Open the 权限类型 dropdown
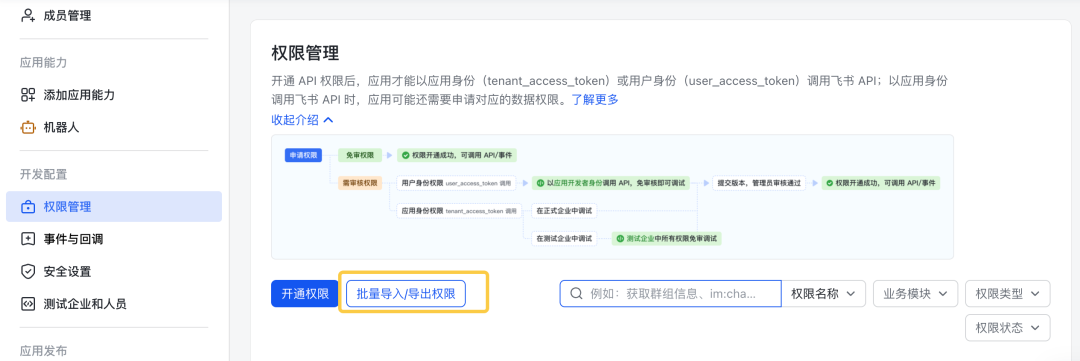Viewport: 1080px width, 361px height. (1008, 293)
